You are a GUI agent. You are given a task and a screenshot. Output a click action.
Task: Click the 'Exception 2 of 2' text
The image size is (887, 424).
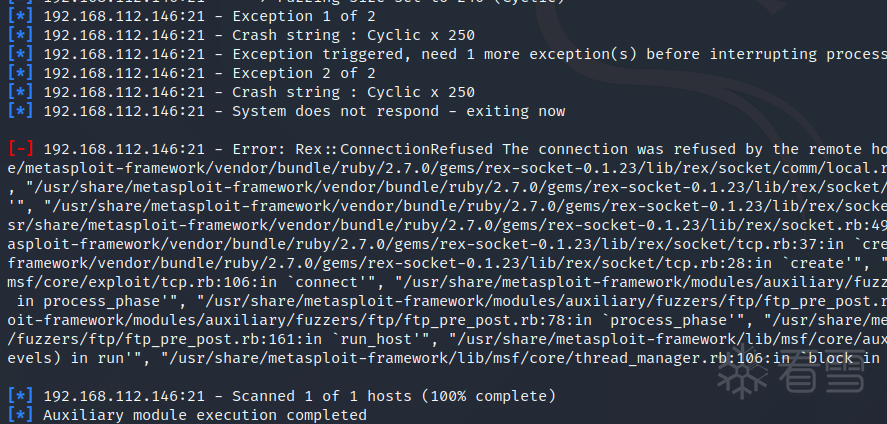click(x=304, y=73)
